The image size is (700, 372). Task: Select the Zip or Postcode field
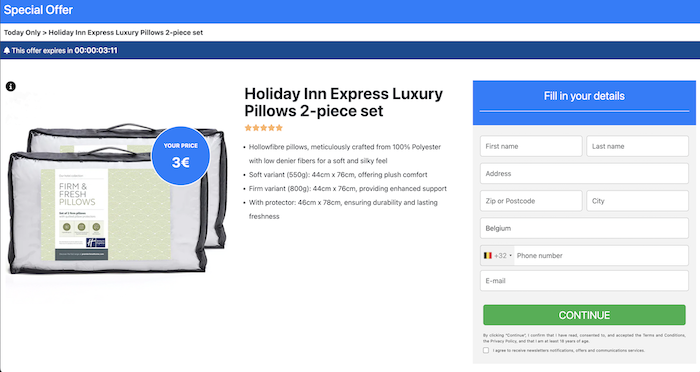[x=531, y=201]
